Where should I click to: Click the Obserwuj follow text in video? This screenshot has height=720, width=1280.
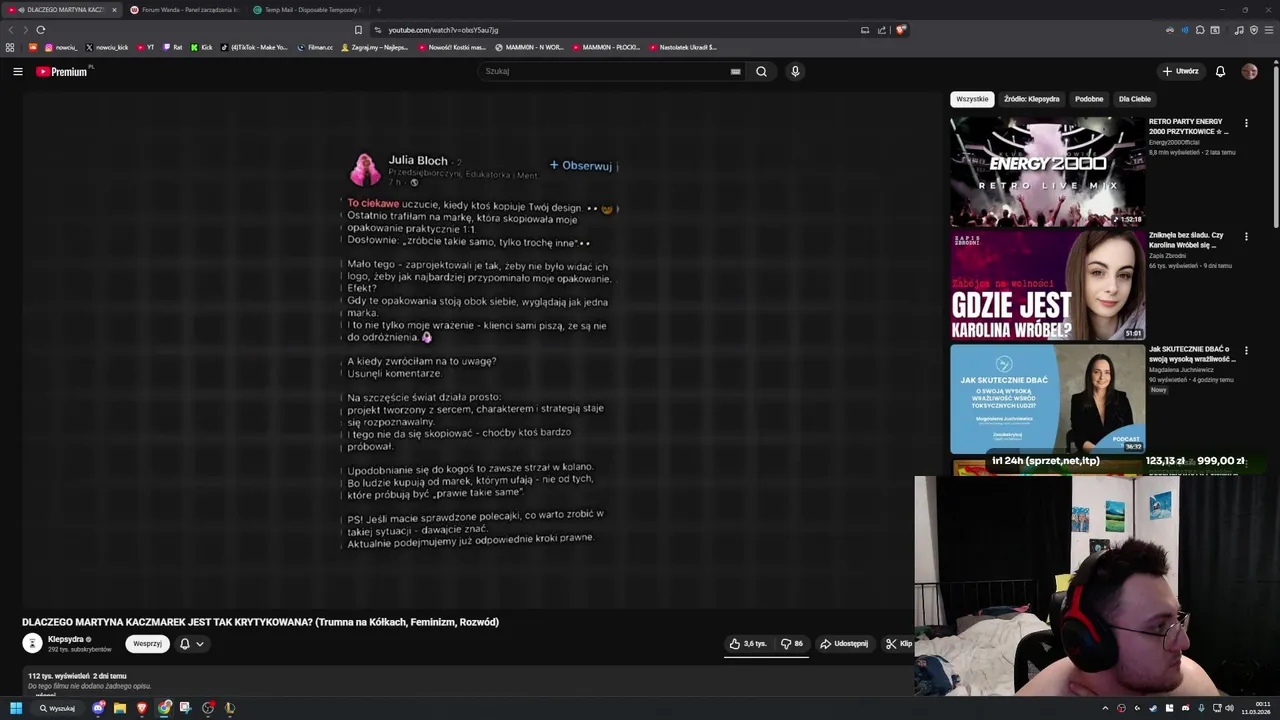pos(581,166)
